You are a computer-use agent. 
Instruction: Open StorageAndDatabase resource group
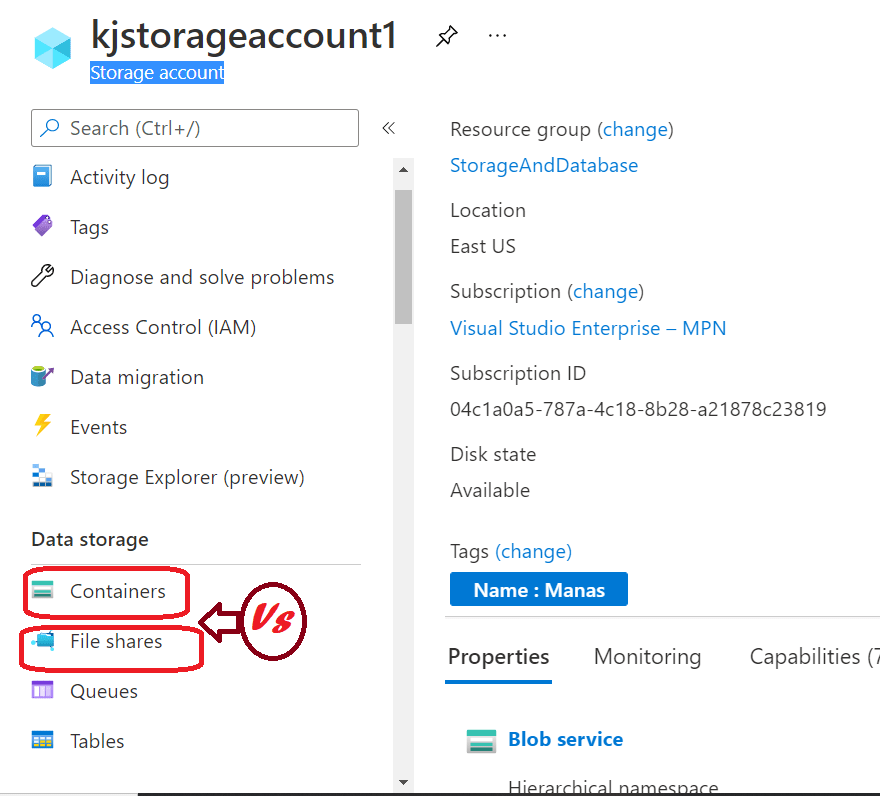tap(544, 166)
